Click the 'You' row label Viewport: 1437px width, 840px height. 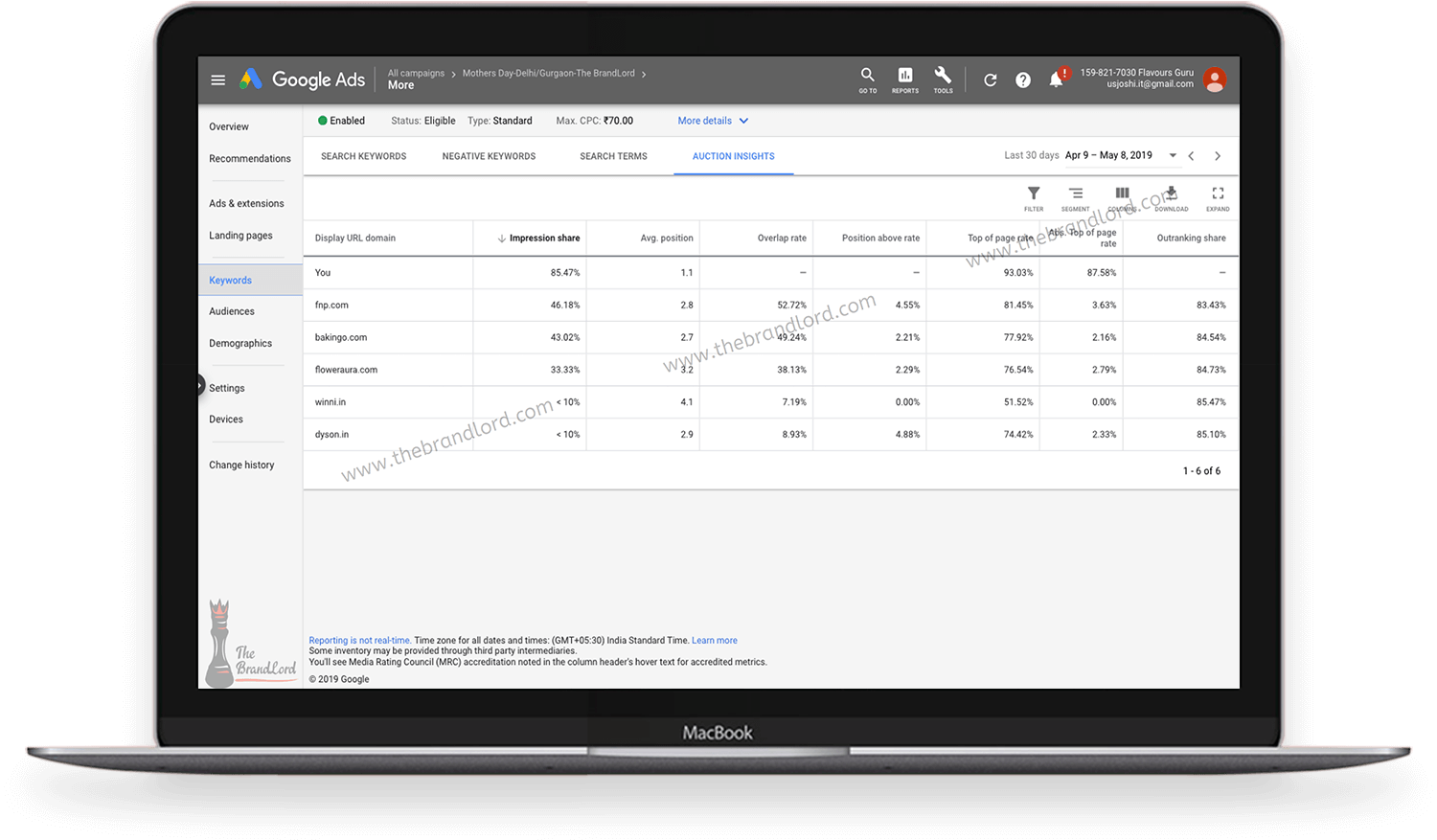[323, 273]
